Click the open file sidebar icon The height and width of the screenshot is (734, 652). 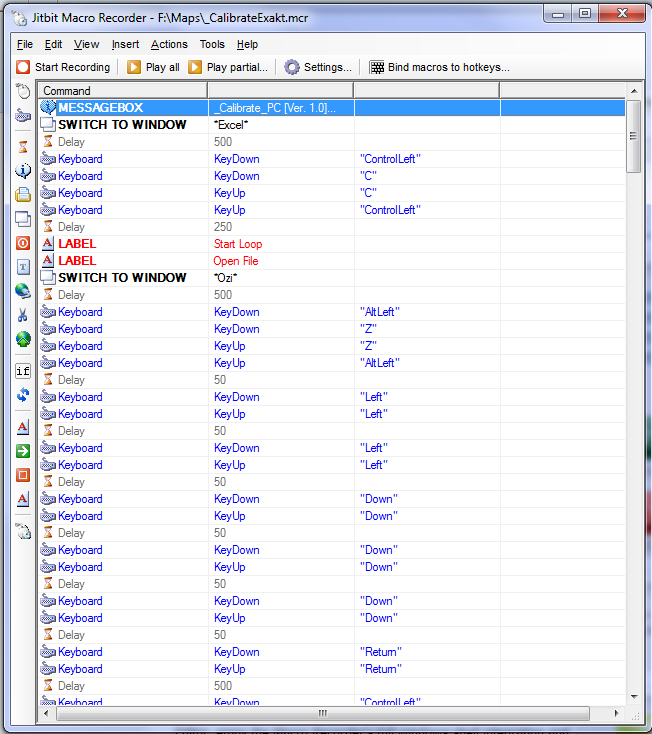coord(22,195)
